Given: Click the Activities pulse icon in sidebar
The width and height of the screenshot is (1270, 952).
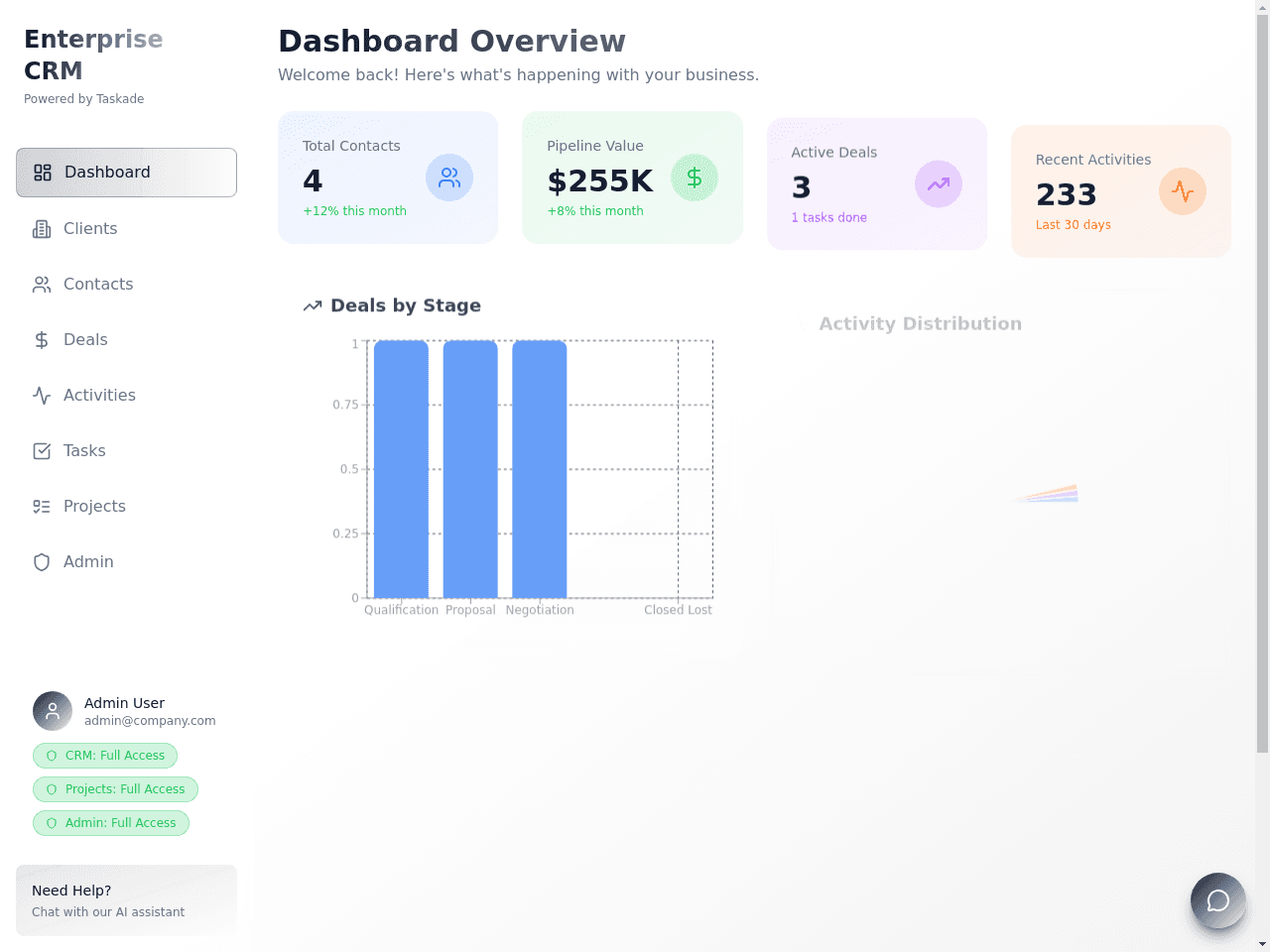Looking at the screenshot, I should [42, 396].
